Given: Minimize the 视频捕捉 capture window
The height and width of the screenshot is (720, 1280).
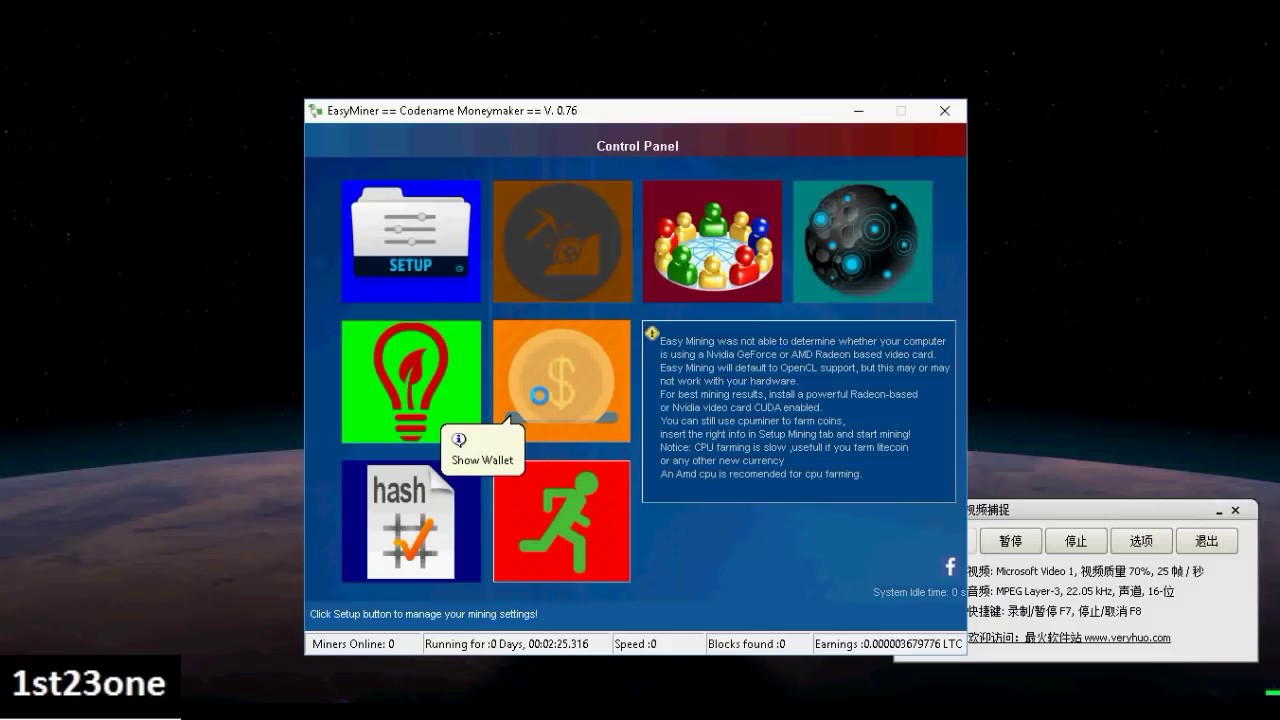Looking at the screenshot, I should point(1219,511).
